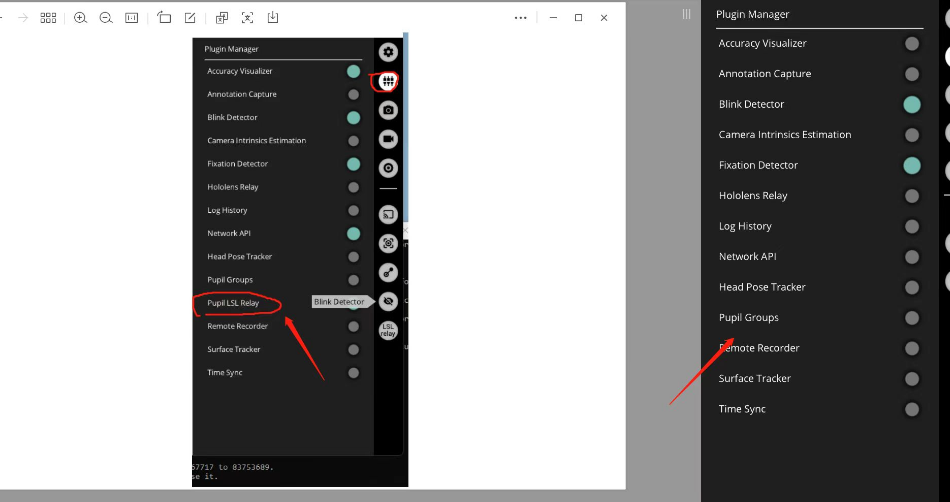The width and height of the screenshot is (950, 502).
Task: Enable Accuracy Visualizer in right Plugin Manager panel
Action: point(911,44)
